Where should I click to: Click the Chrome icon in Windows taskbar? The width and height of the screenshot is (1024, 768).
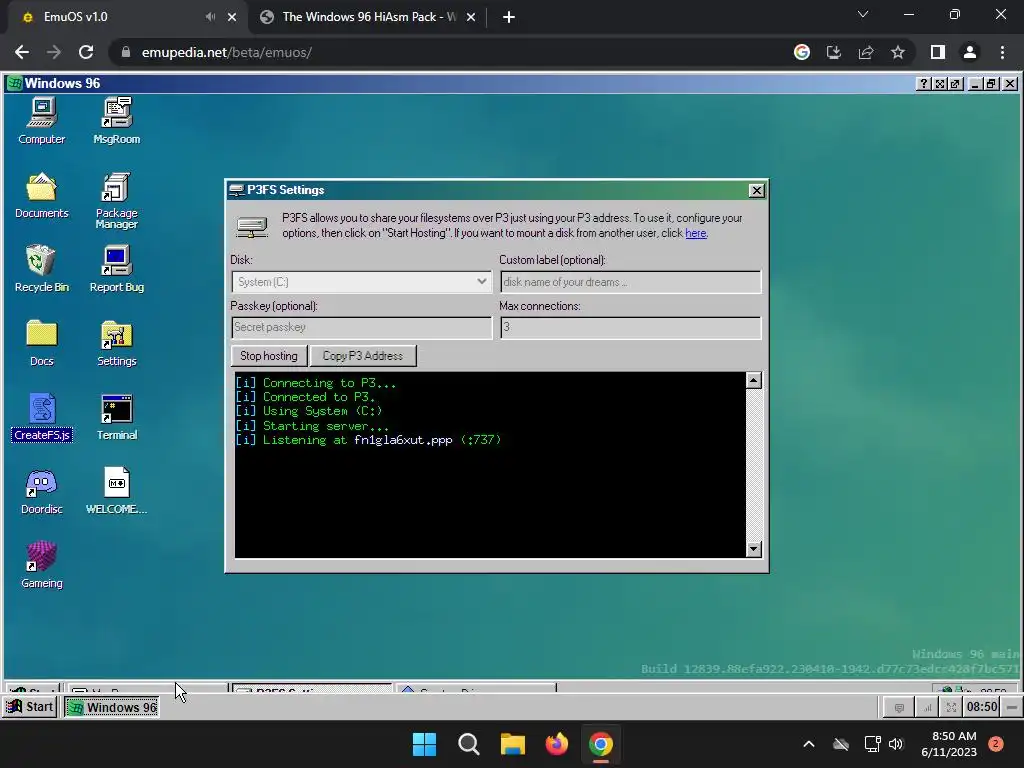pos(601,744)
